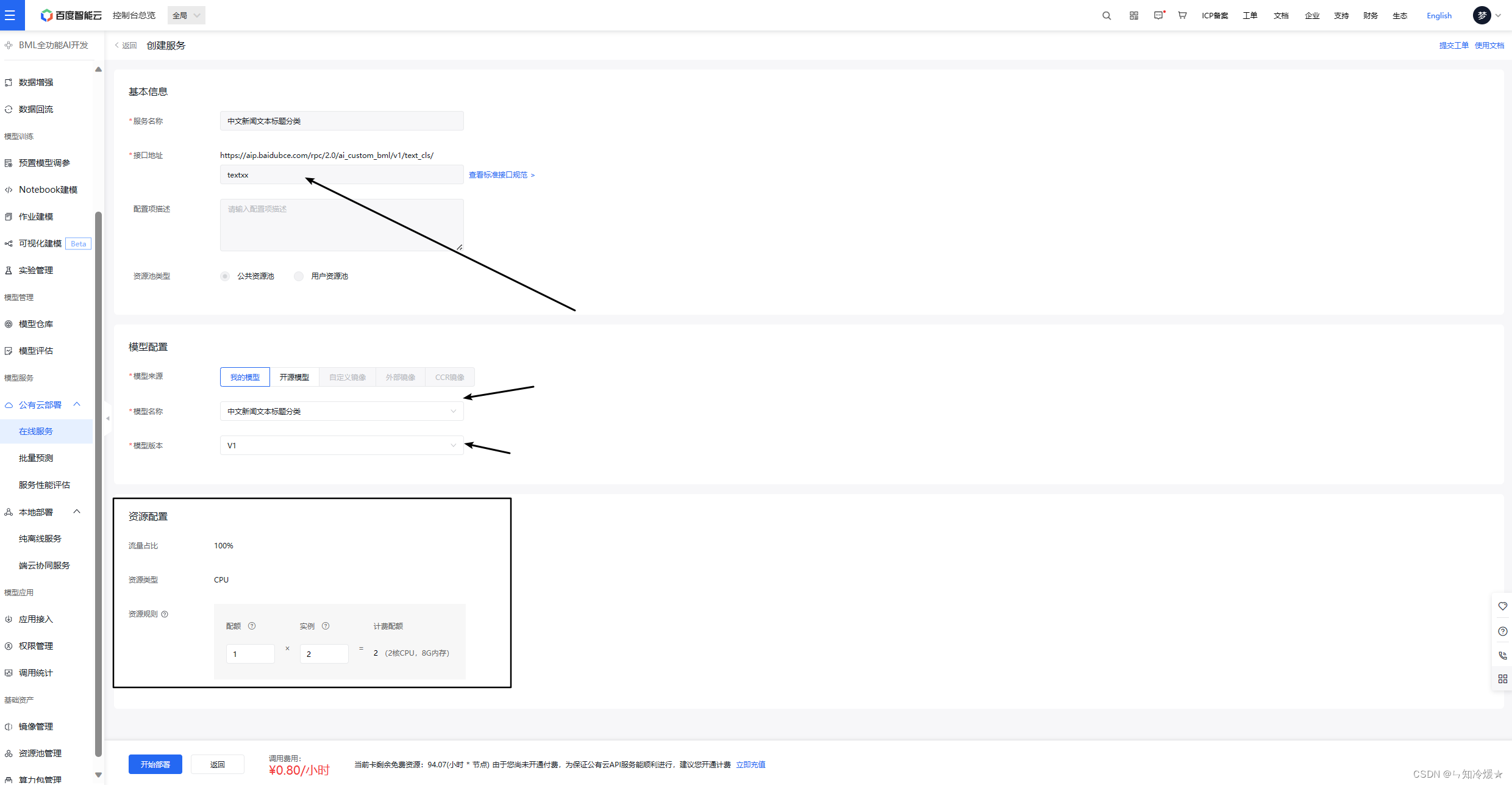
Task: Select 公共资源池 radio button
Action: (225, 276)
